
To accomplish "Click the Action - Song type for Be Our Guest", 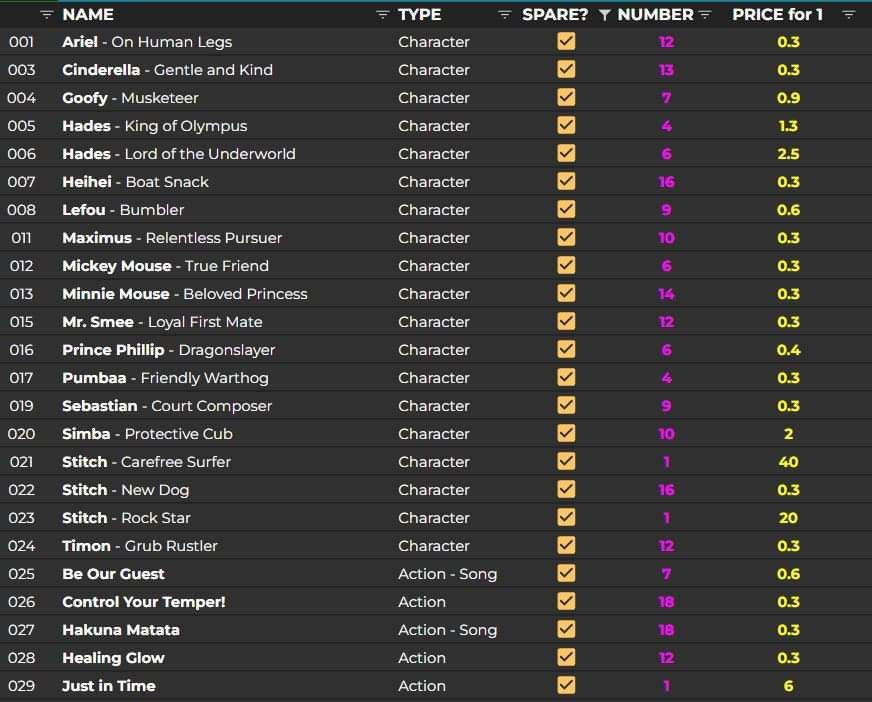I will click(447, 574).
